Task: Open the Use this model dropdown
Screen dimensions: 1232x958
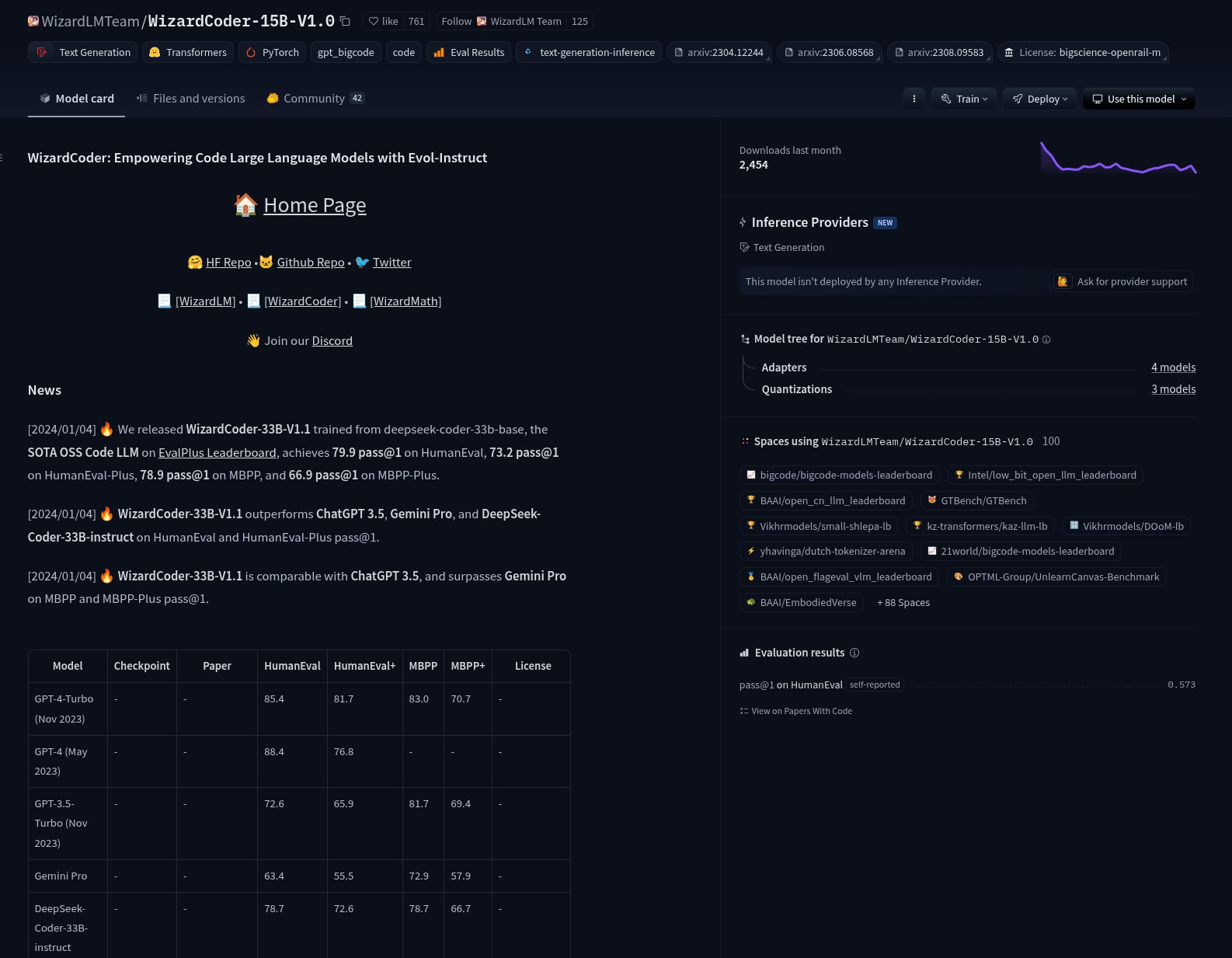Action: pyautogui.click(x=1139, y=99)
